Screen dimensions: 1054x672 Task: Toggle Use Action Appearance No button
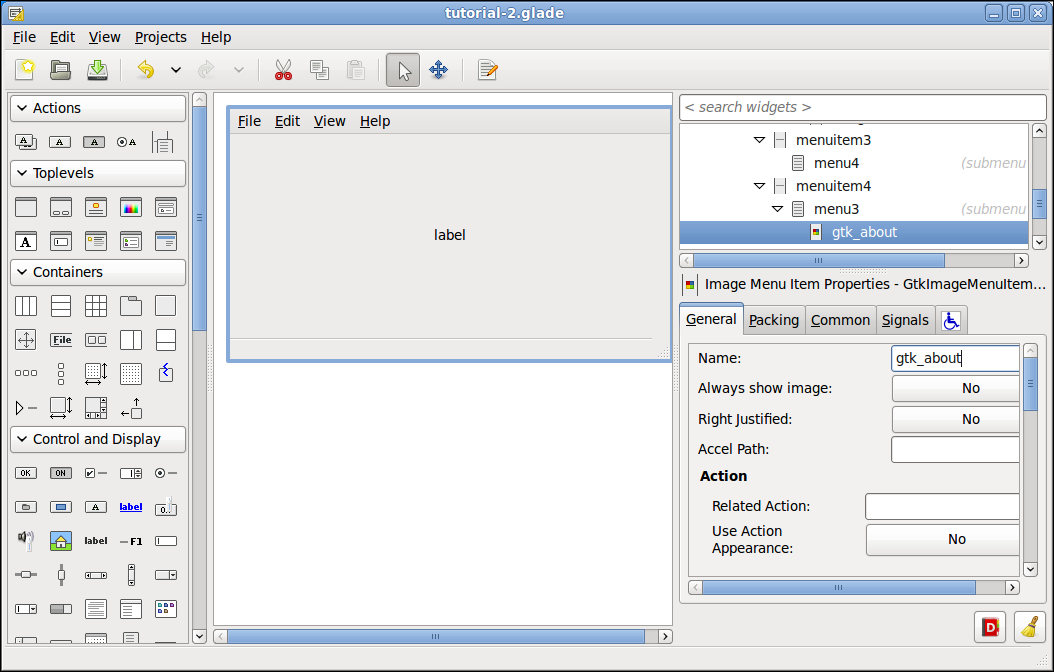tap(943, 540)
